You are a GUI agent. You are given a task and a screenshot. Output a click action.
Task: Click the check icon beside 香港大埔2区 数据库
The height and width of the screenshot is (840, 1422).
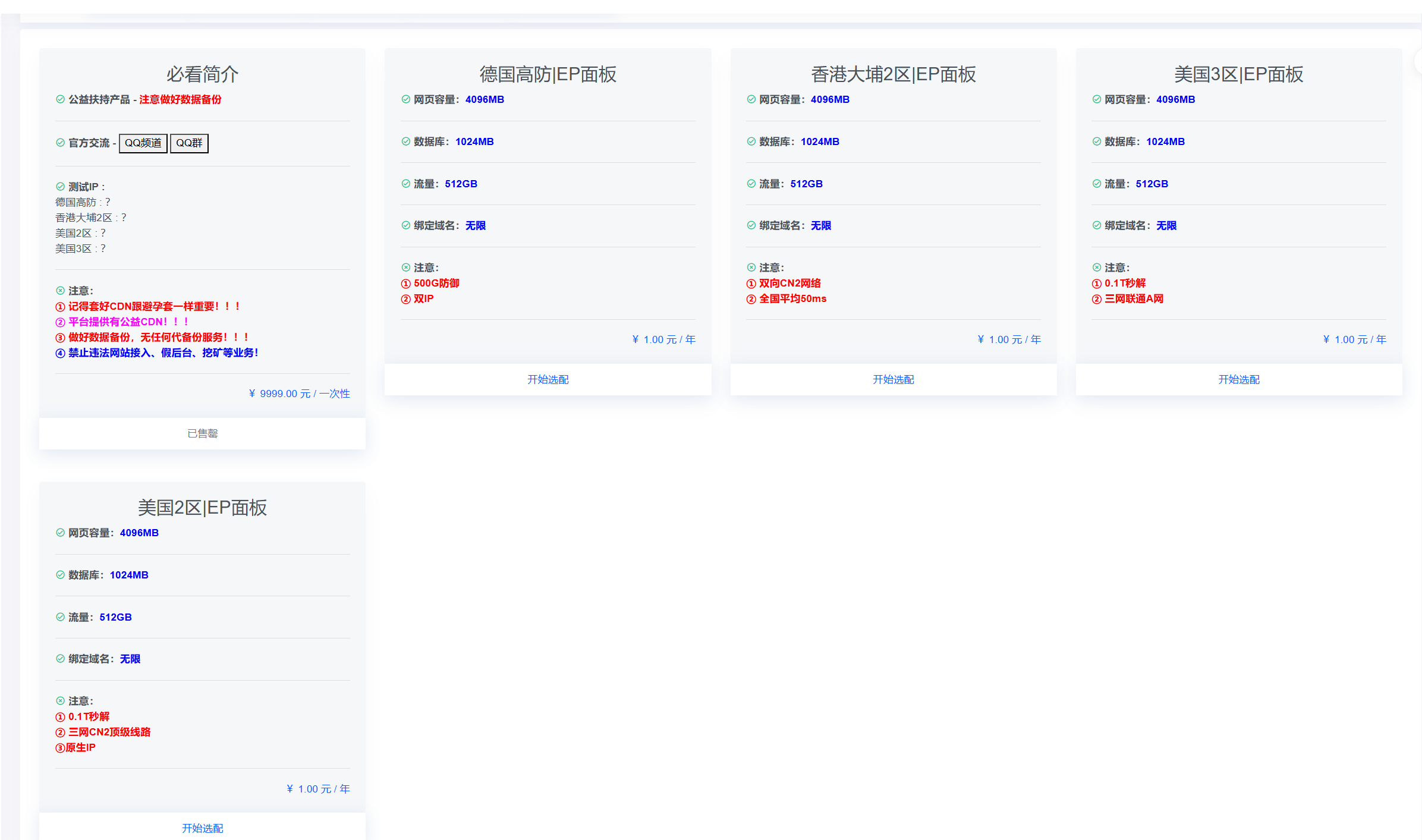(x=751, y=141)
